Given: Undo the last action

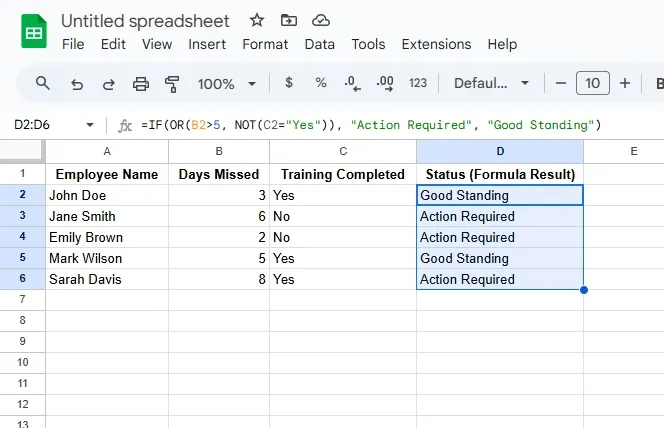Looking at the screenshot, I should point(77,84).
